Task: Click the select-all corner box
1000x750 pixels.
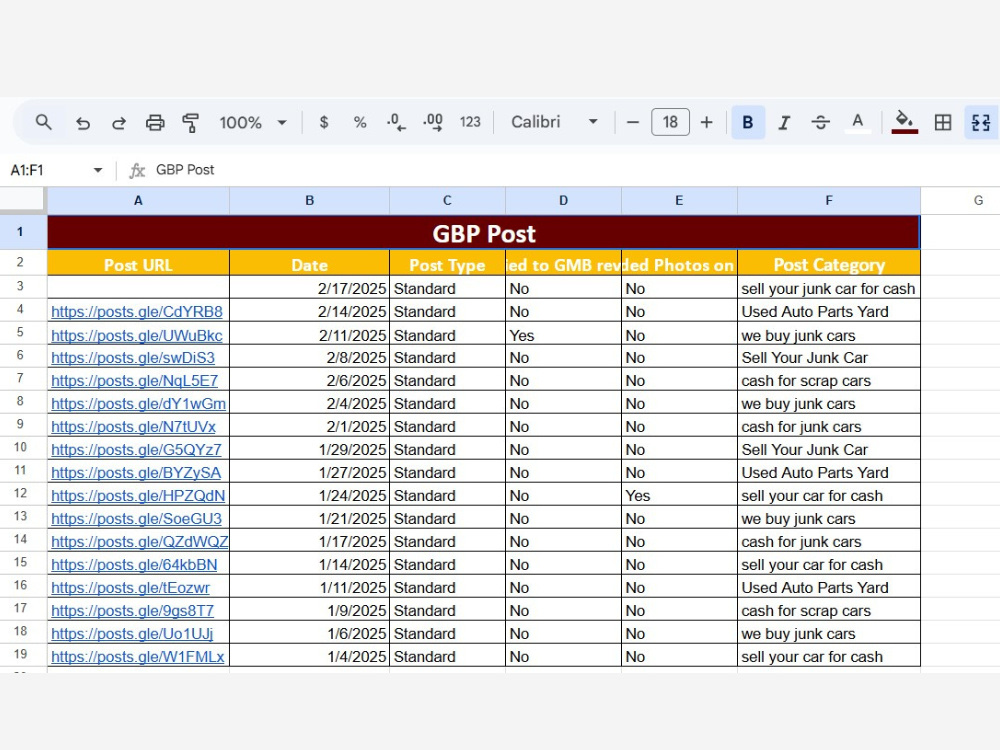Action: click(22, 200)
